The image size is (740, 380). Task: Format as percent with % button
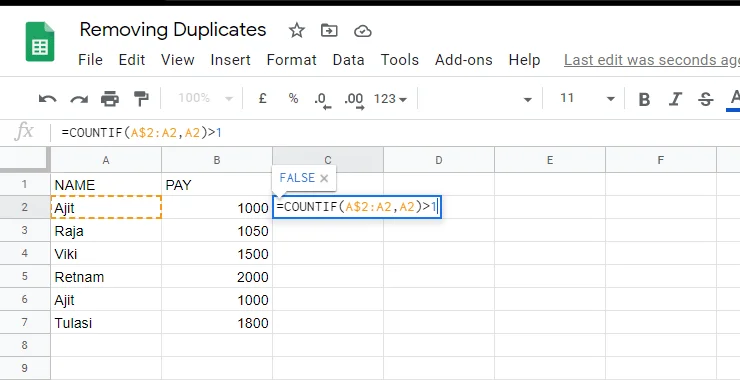294,98
